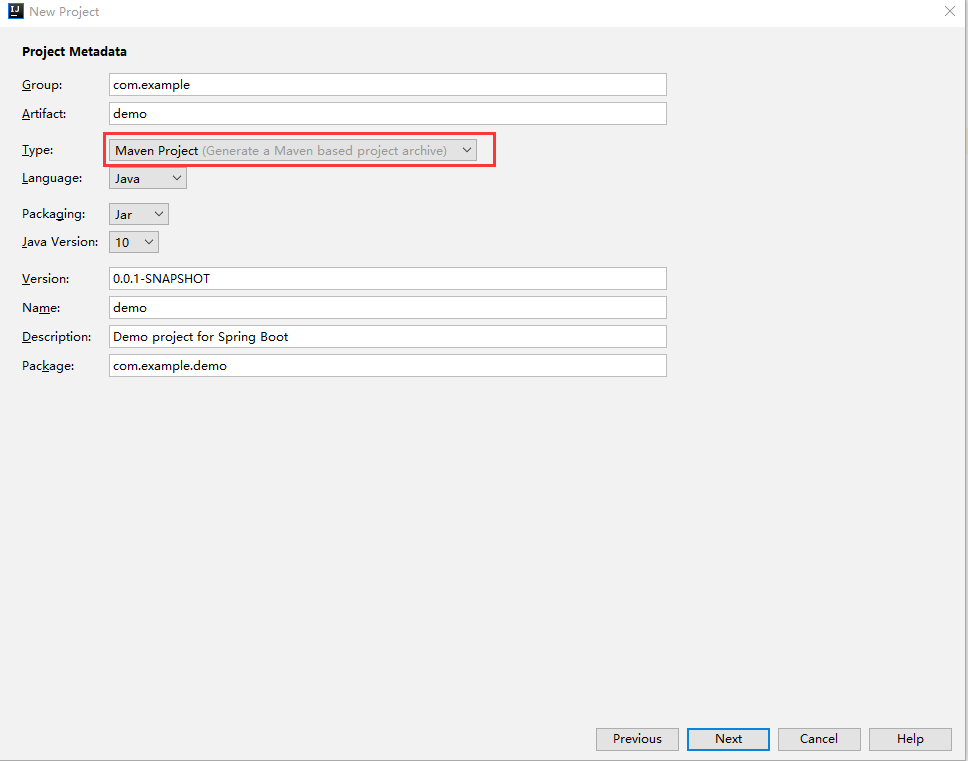This screenshot has height=761, width=968.
Task: Click the Group field containing com.example
Action: 388,85
